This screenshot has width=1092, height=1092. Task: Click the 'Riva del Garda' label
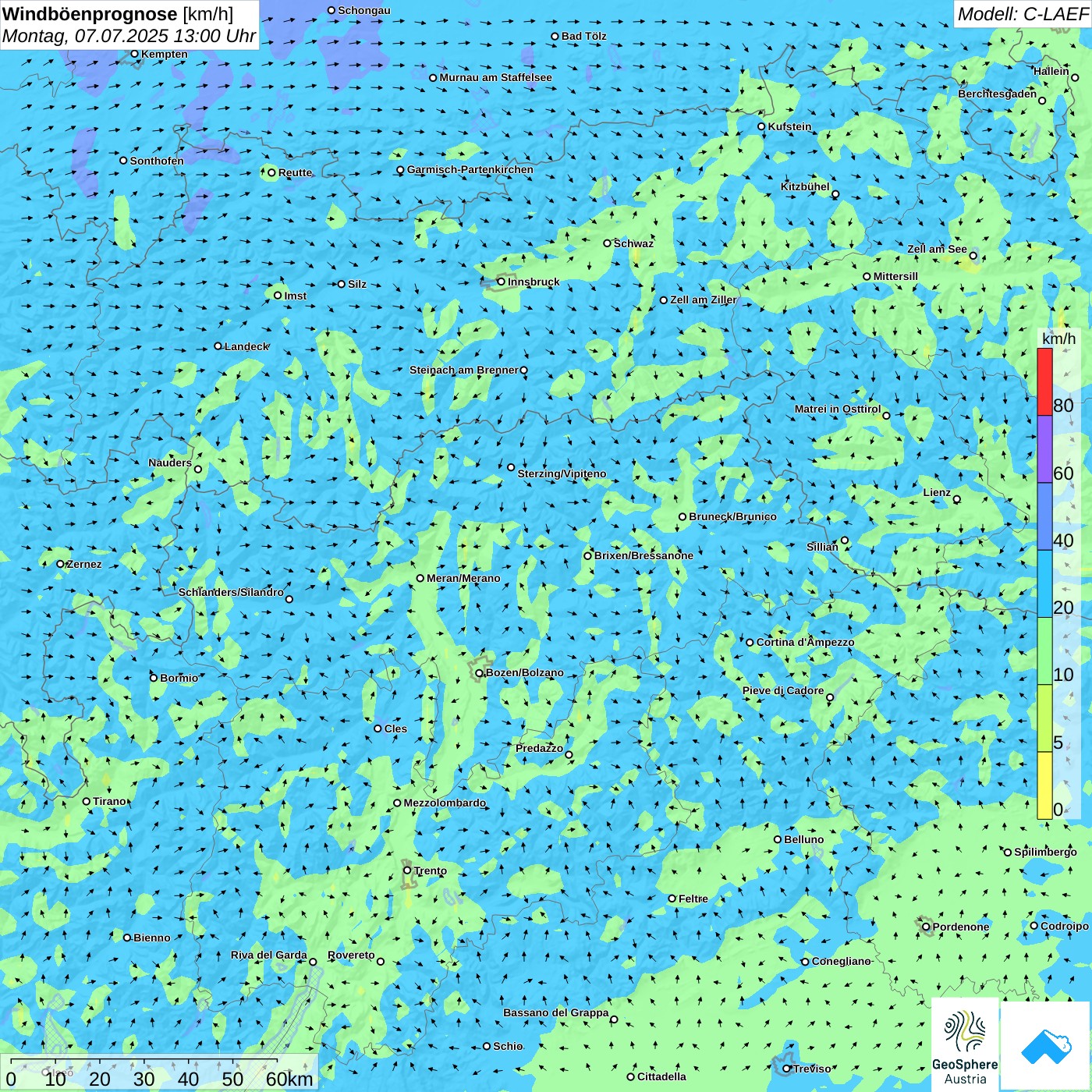click(269, 955)
